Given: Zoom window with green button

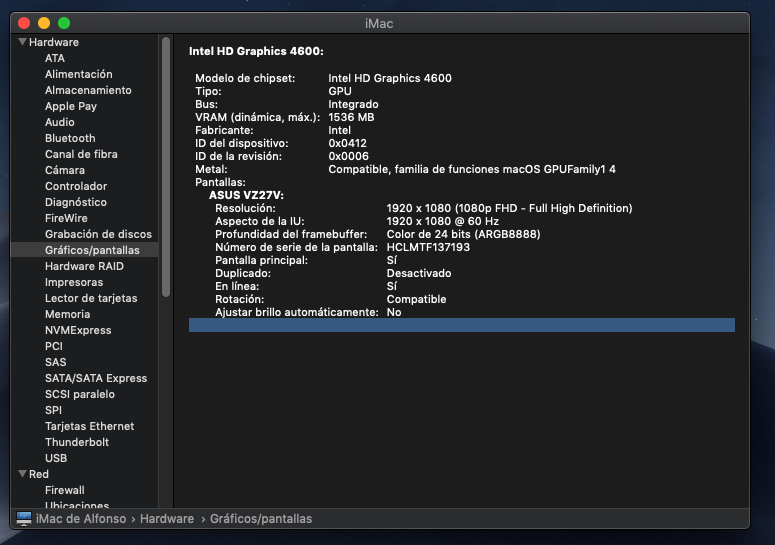Looking at the screenshot, I should [64, 23].
